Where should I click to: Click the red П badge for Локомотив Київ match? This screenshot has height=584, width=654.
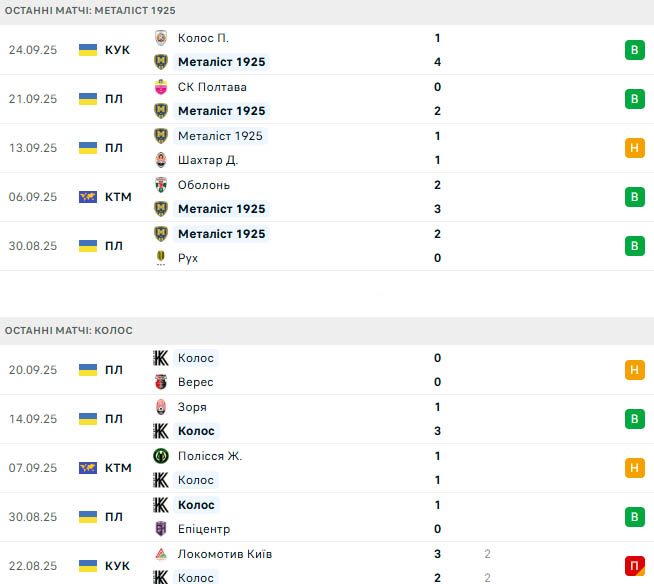click(x=633, y=566)
